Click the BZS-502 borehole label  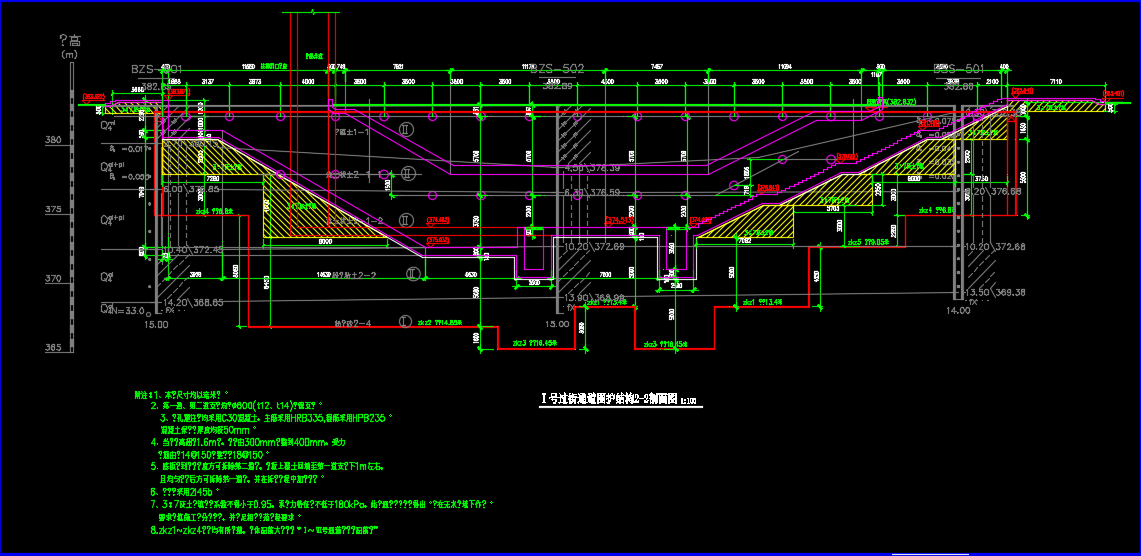pos(556,69)
